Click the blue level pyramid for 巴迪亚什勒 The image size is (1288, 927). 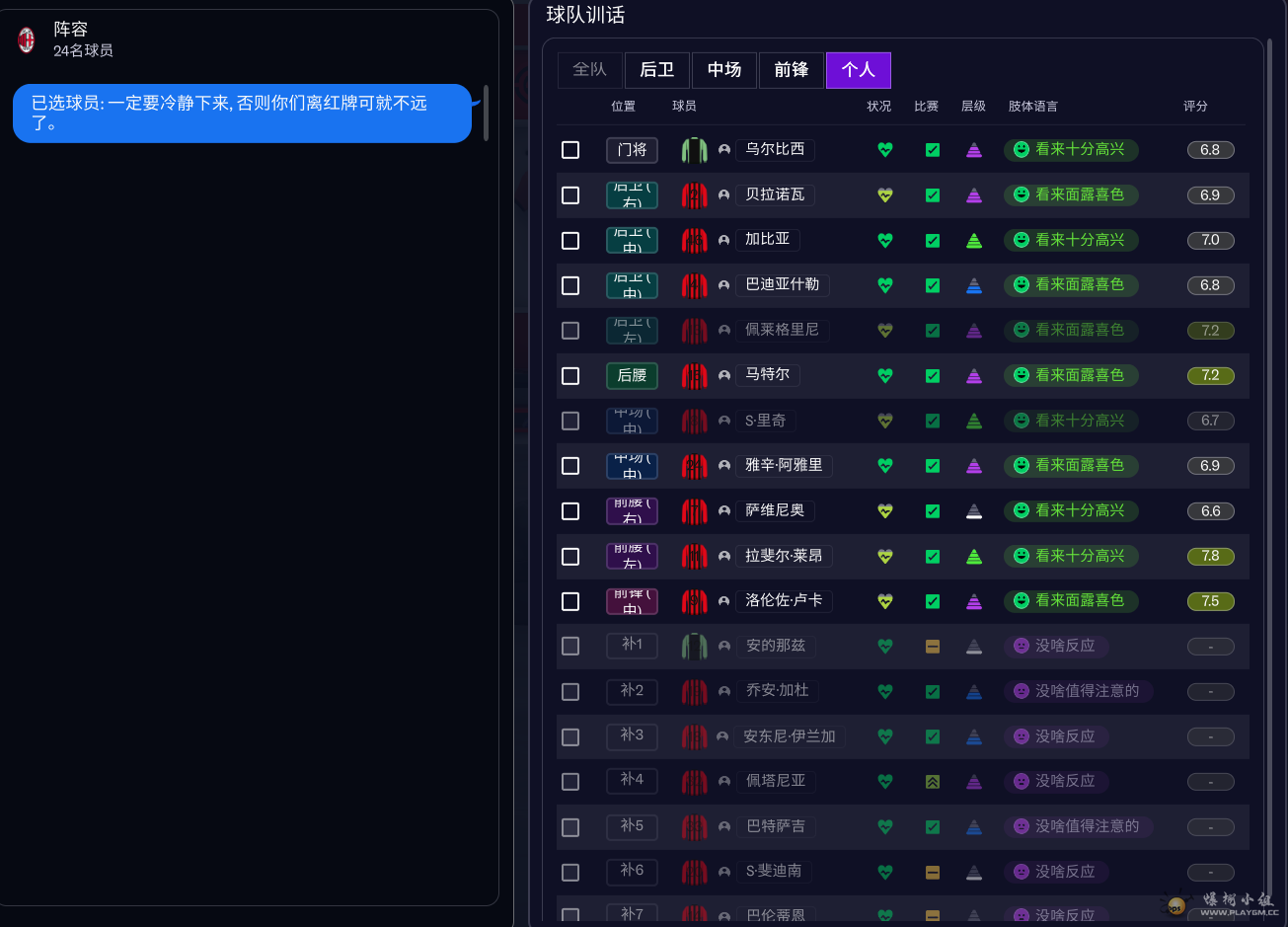click(x=974, y=285)
